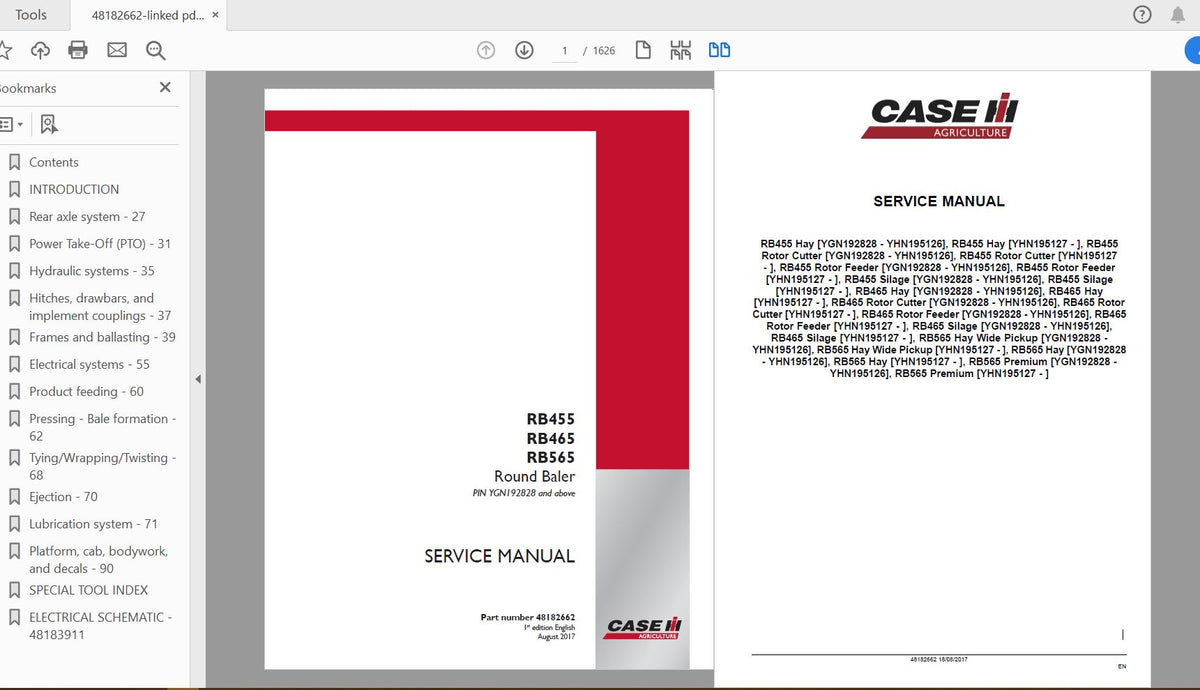Open the Electrical systems - 55 bookmark
This screenshot has width=1200, height=690.
[x=89, y=364]
